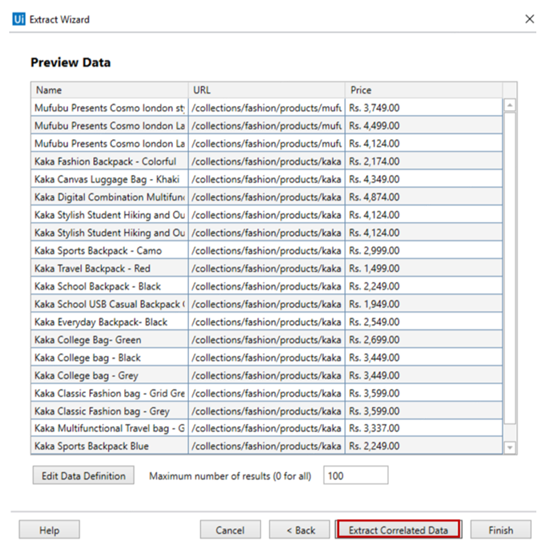This screenshot has width=554, height=547.
Task: Go back with the < Back button
Action: [300, 530]
